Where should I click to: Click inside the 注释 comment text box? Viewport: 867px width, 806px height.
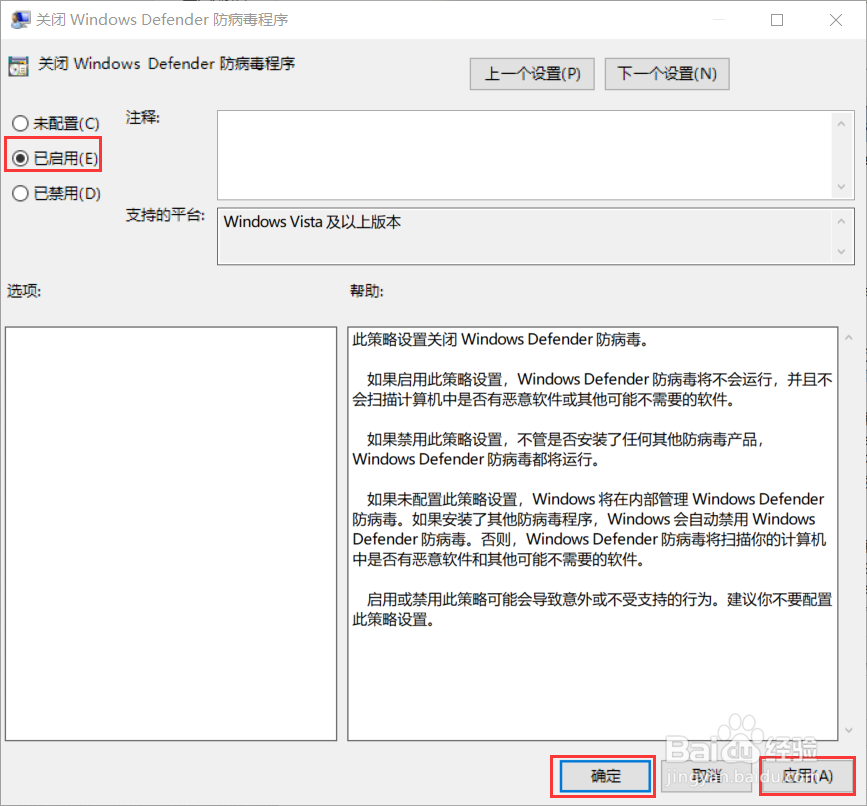point(525,155)
